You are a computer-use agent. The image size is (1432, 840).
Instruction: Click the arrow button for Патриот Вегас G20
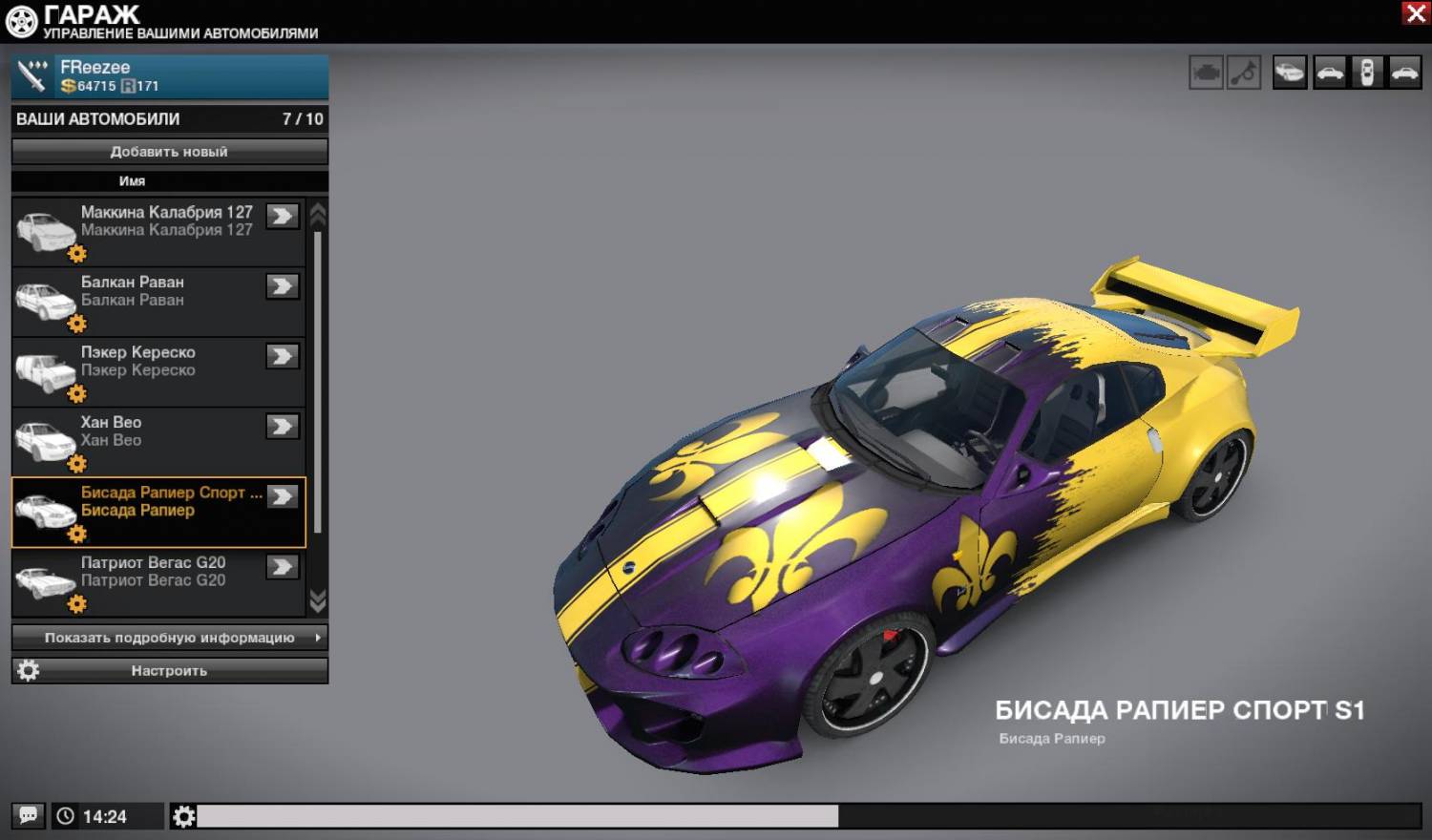(x=283, y=567)
